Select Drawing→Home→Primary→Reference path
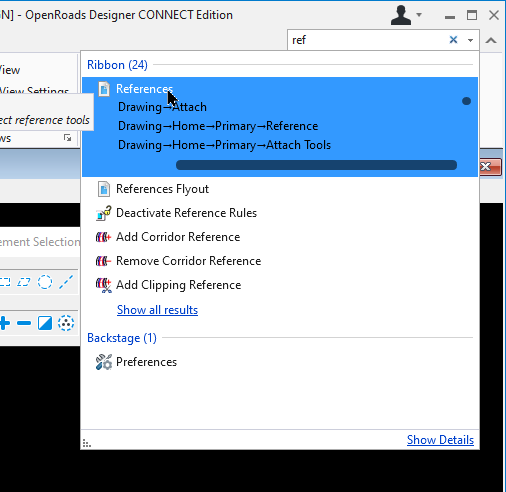The height and width of the screenshot is (492, 506). 218,126
